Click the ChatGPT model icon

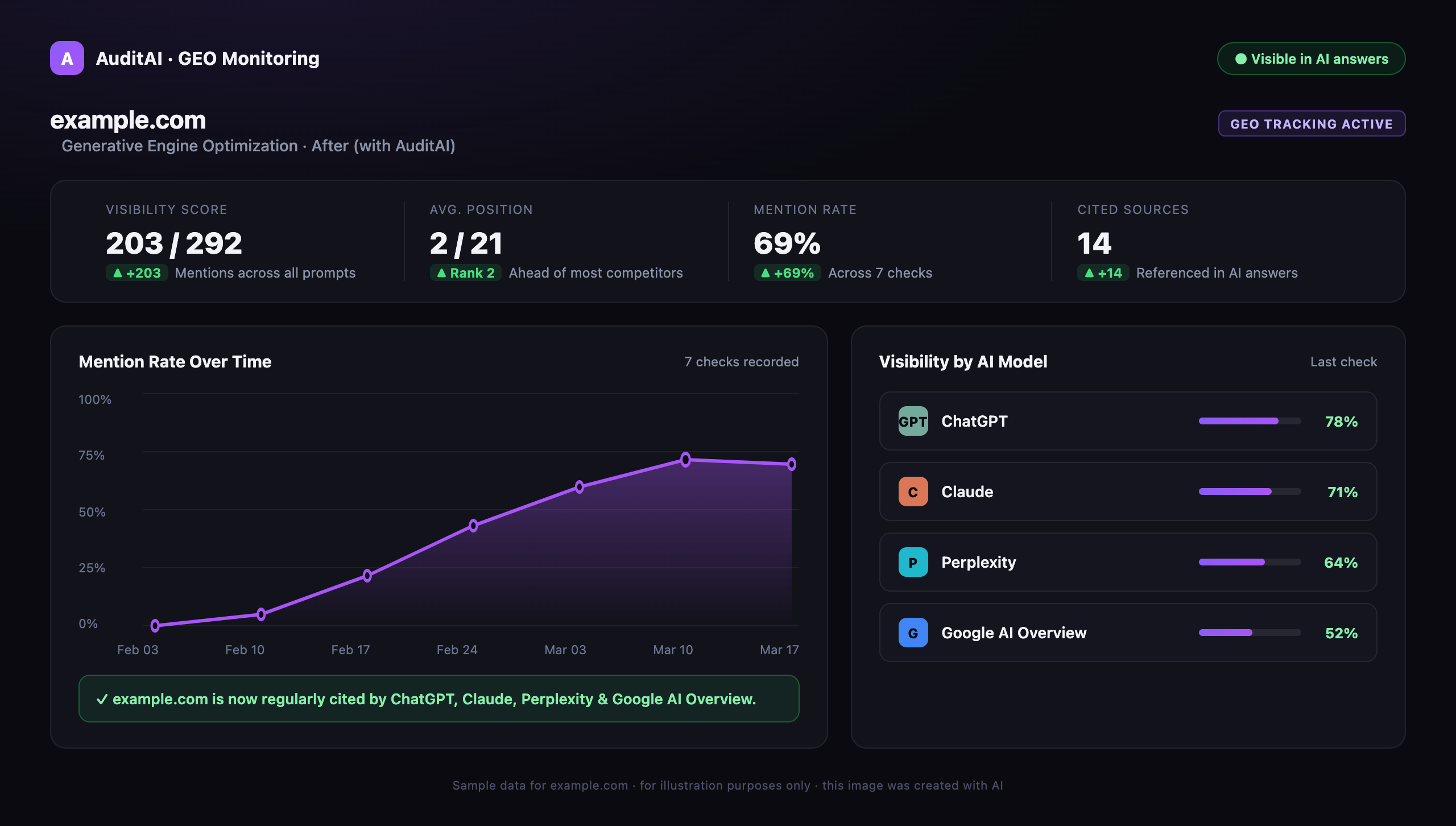913,421
